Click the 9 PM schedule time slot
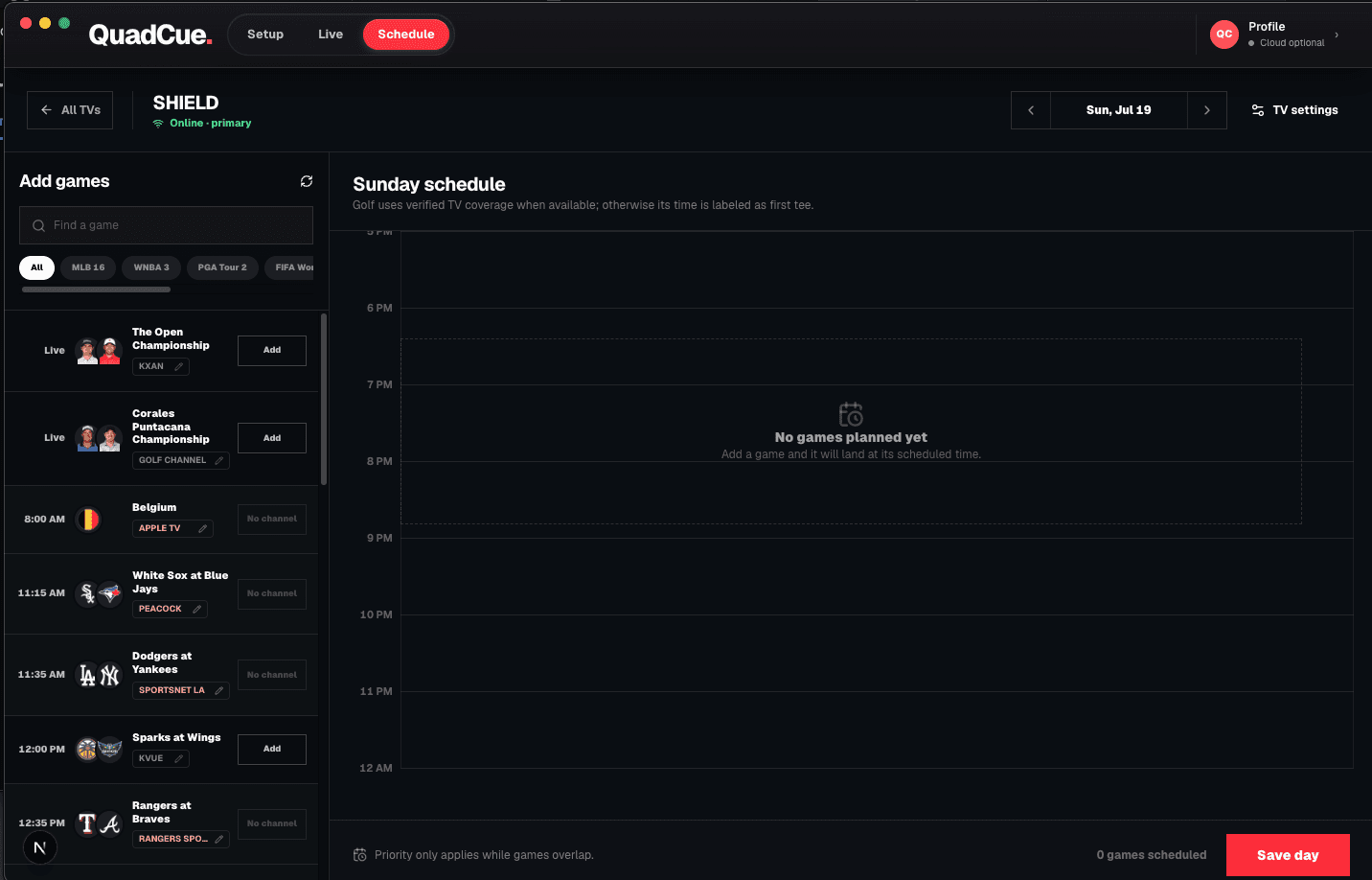 click(x=877, y=576)
